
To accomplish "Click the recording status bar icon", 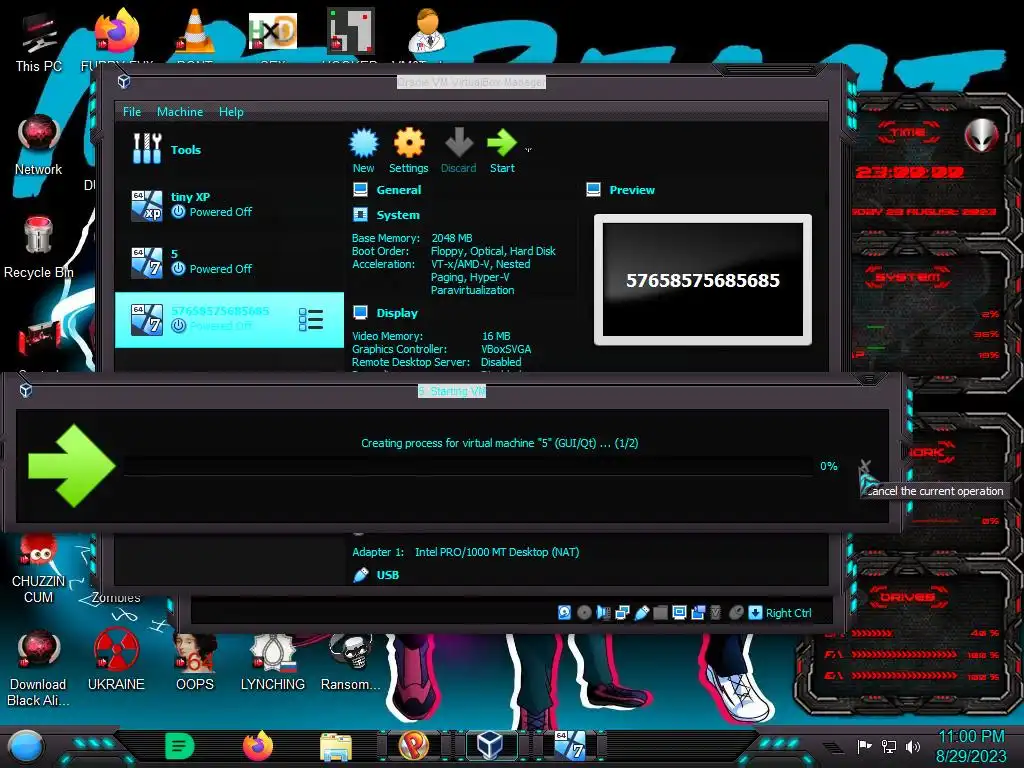I will (x=698, y=613).
